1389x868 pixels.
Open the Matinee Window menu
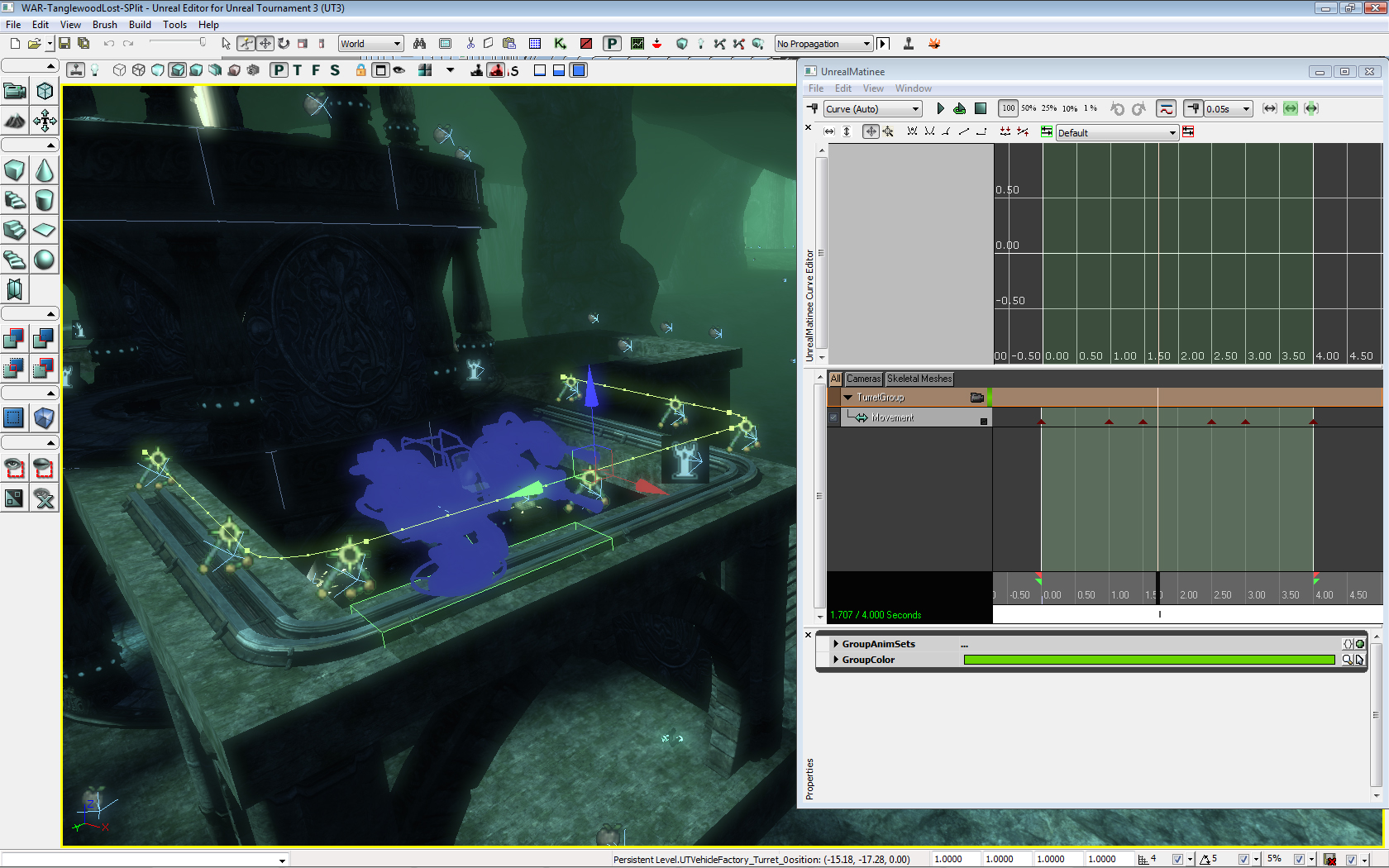[913, 88]
